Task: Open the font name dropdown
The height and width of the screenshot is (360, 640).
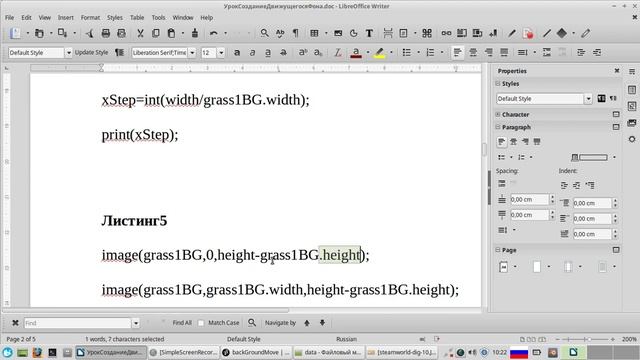Action: pyautogui.click(x=192, y=53)
